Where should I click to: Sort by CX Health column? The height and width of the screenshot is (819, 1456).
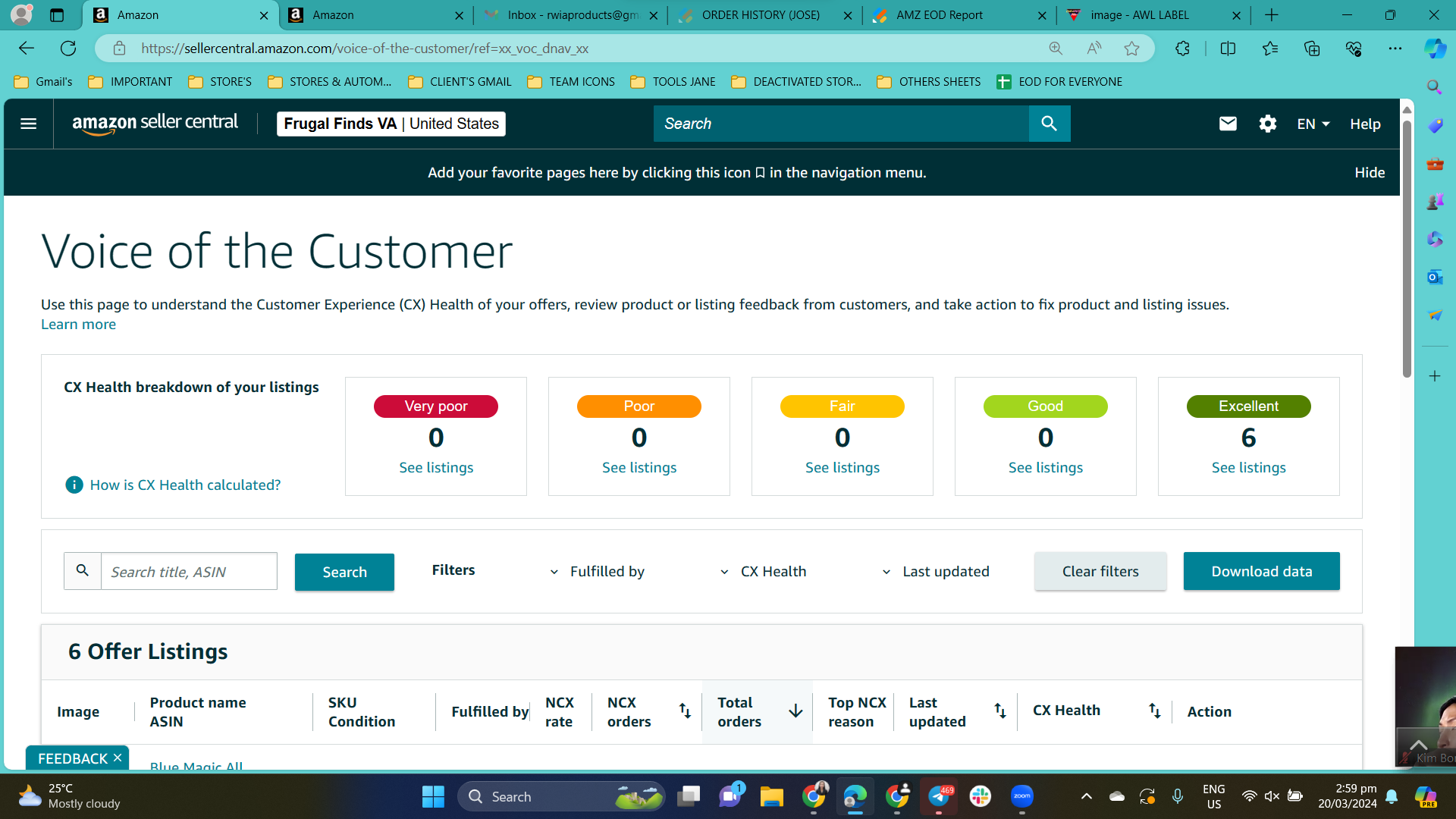pos(1154,711)
